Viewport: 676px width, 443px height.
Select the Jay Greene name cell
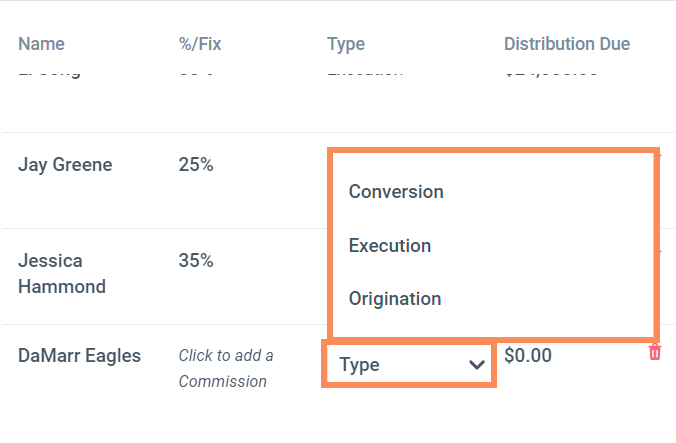coord(65,165)
